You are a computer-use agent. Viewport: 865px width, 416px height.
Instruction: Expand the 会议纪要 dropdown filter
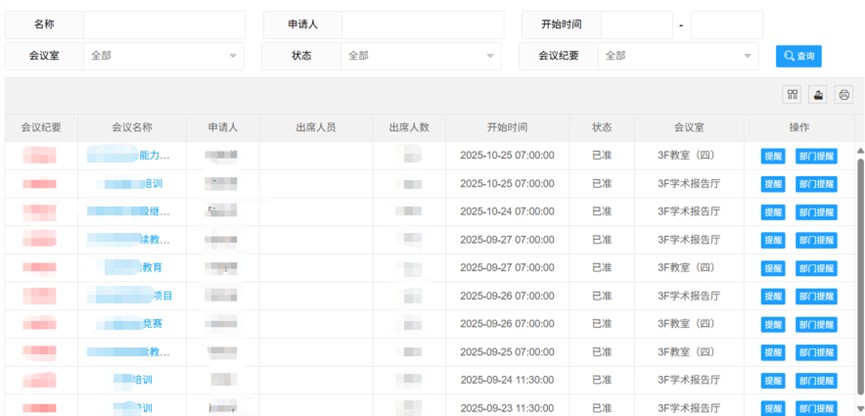click(x=678, y=56)
